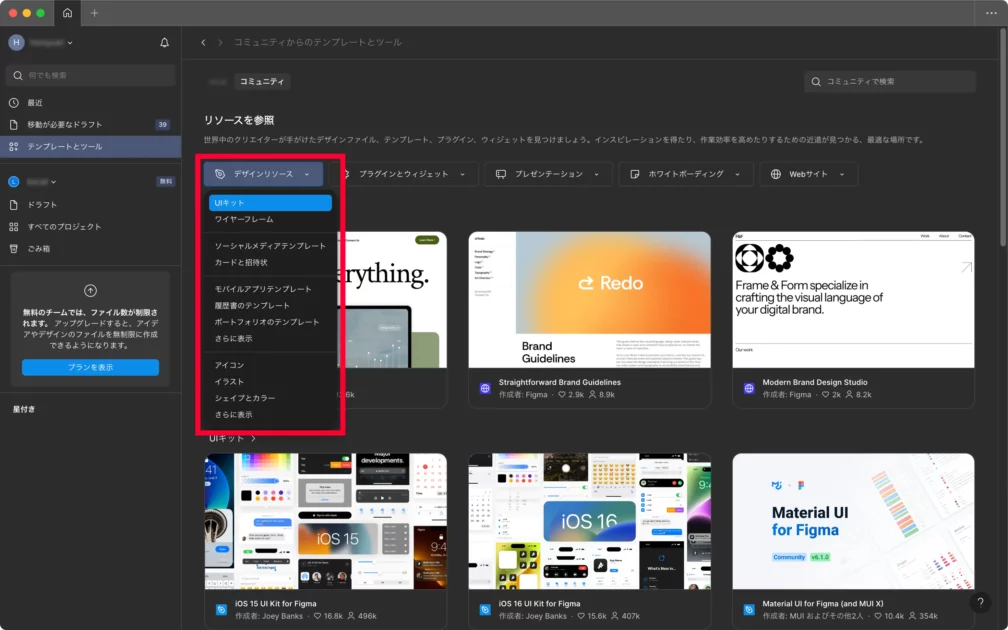Open the UIキット section link

(x=232, y=438)
